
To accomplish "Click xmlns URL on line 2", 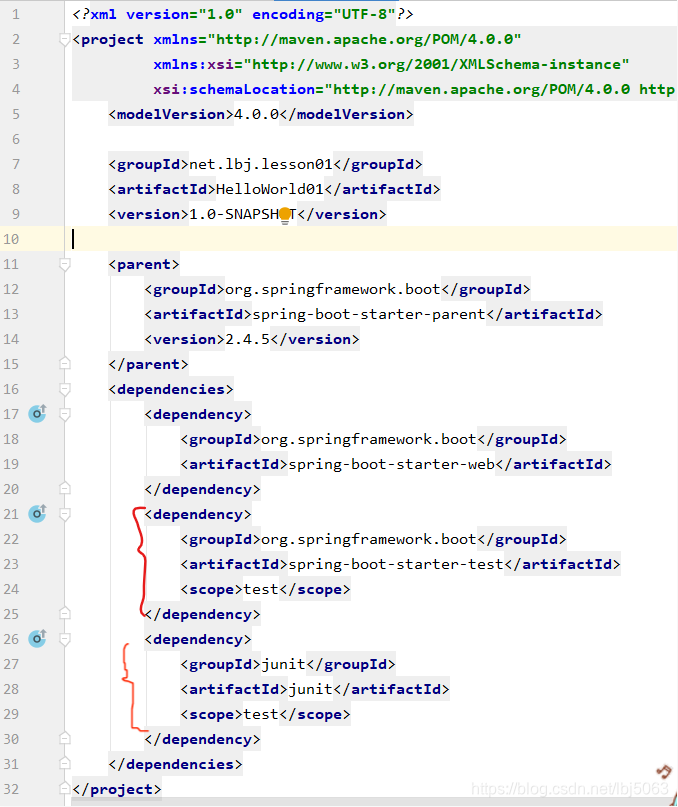I will [364, 40].
